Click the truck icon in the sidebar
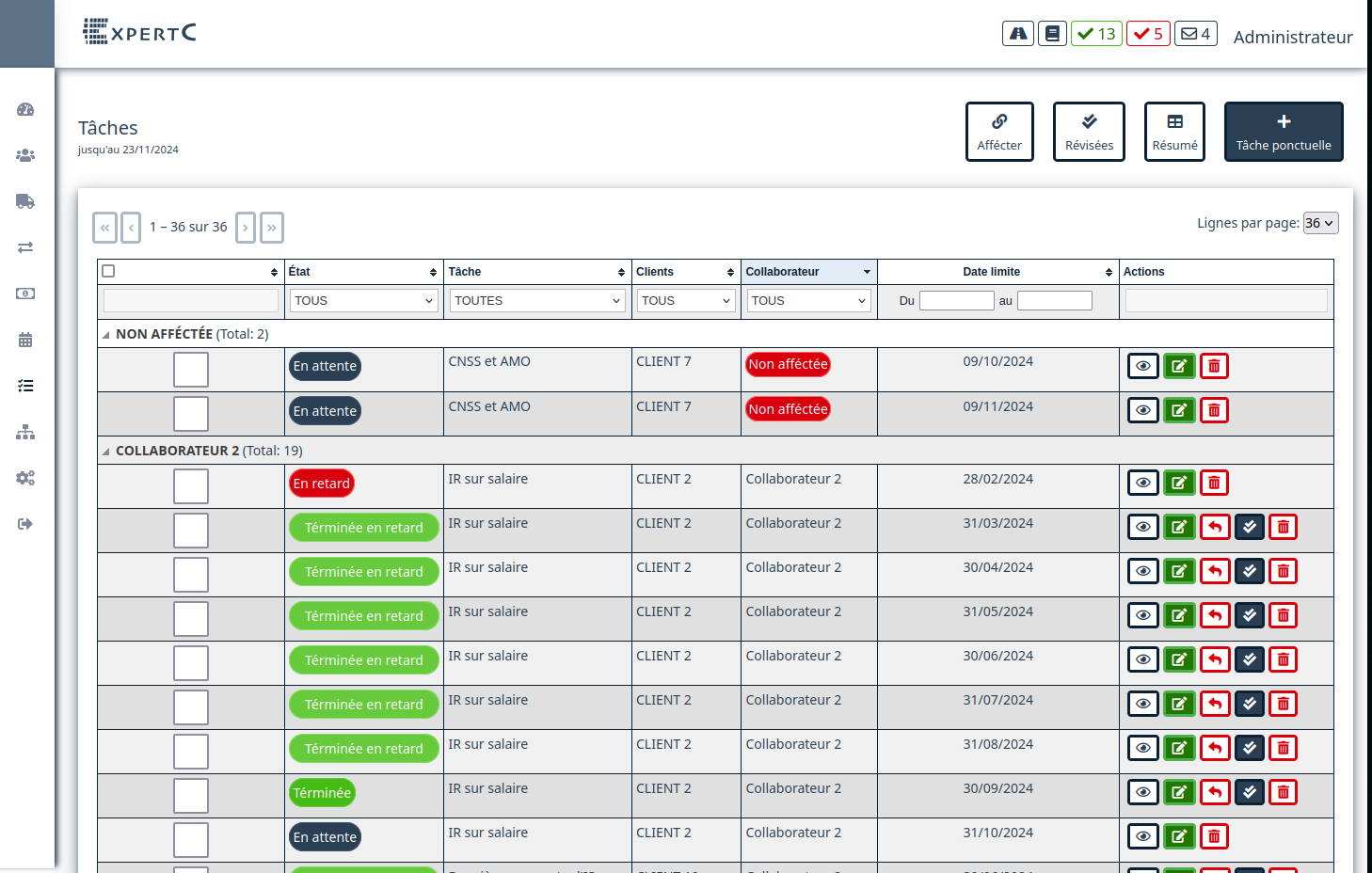This screenshot has width=1372, height=873. (25, 201)
